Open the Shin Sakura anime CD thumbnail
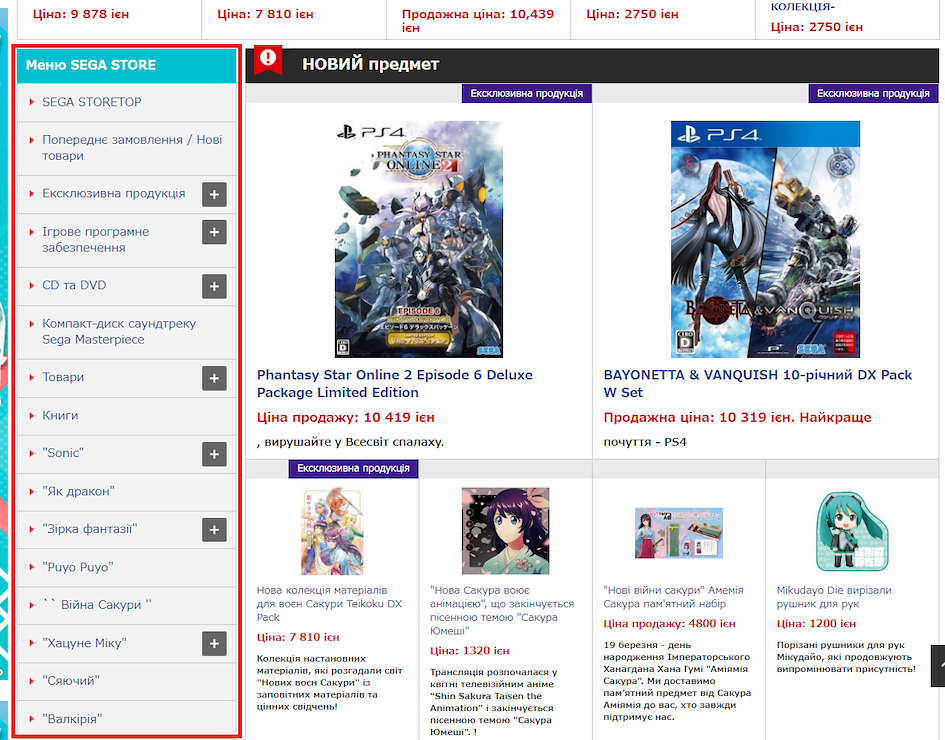This screenshot has height=740, width=945. pos(506,531)
